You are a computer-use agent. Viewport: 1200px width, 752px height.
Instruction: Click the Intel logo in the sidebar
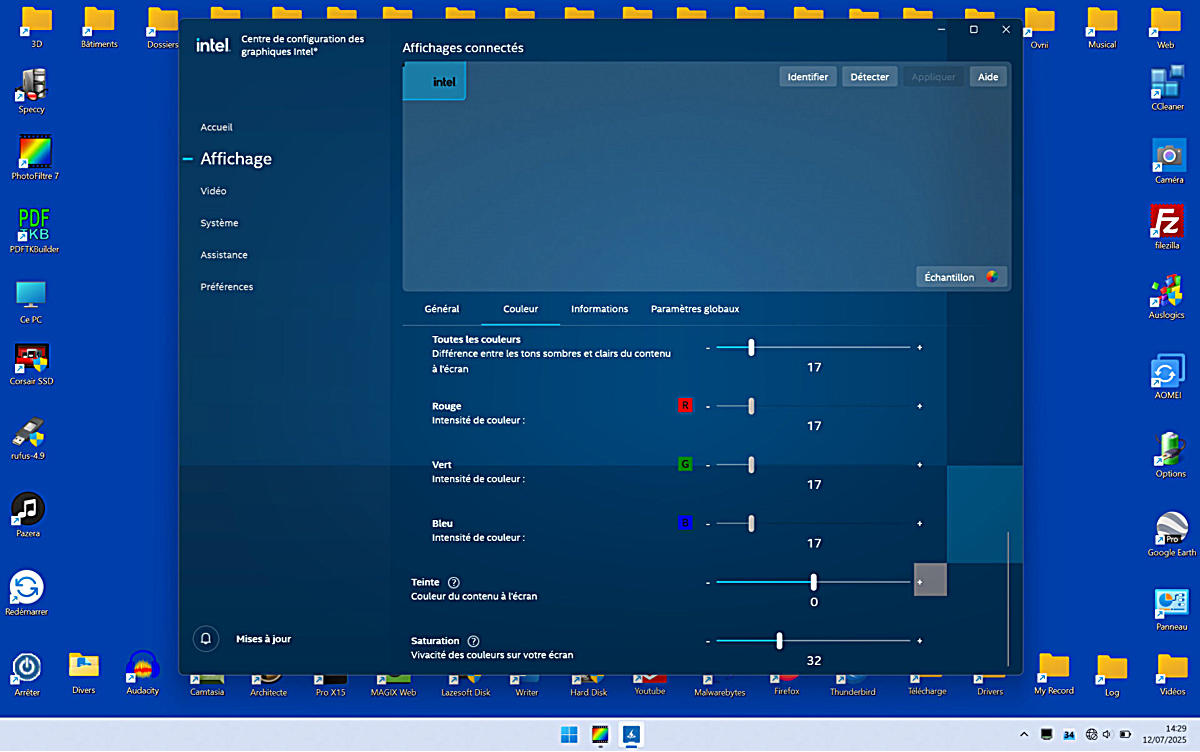213,45
